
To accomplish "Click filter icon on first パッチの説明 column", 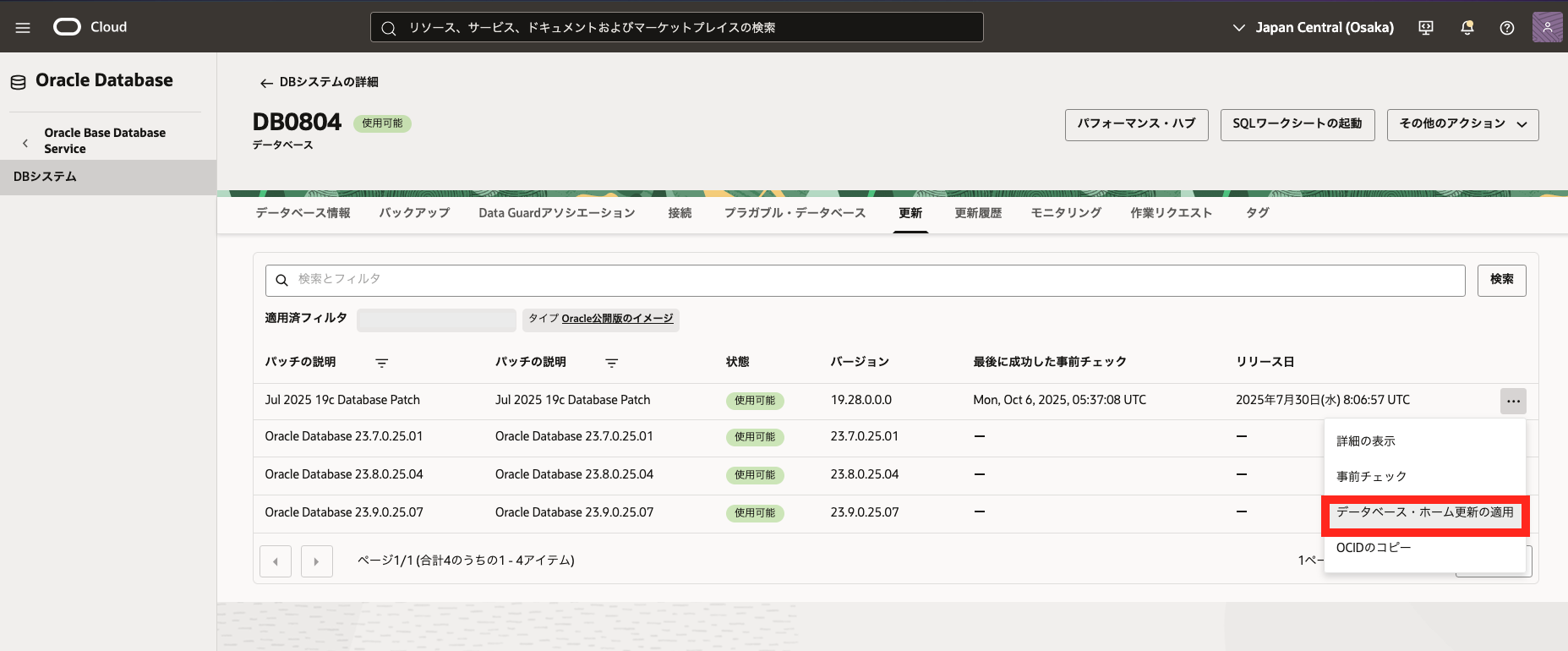I will [x=382, y=363].
